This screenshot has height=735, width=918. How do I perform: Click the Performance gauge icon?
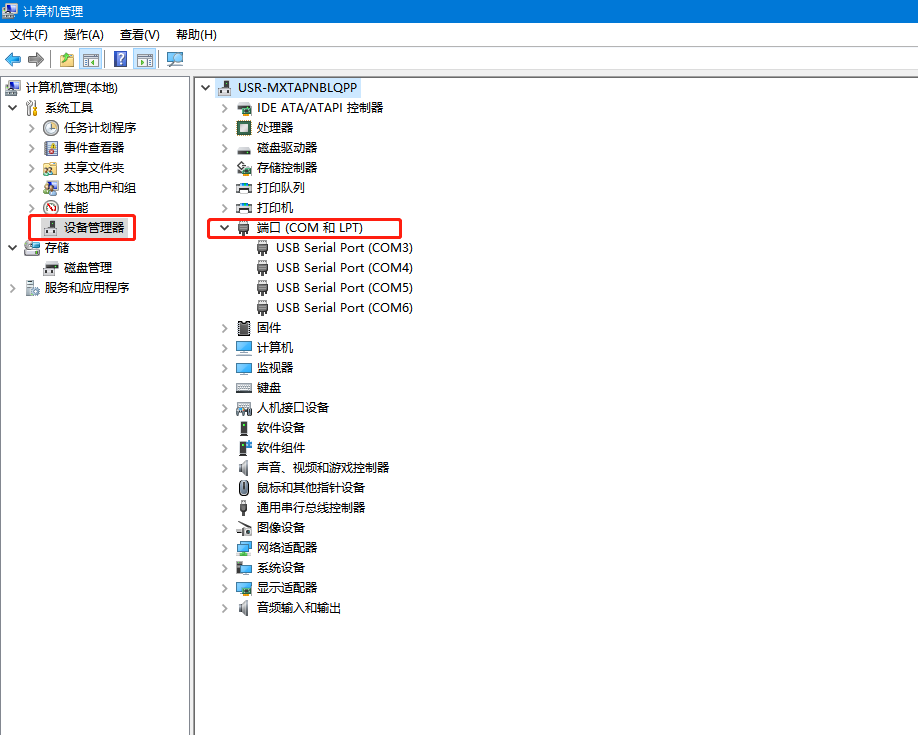(51, 208)
